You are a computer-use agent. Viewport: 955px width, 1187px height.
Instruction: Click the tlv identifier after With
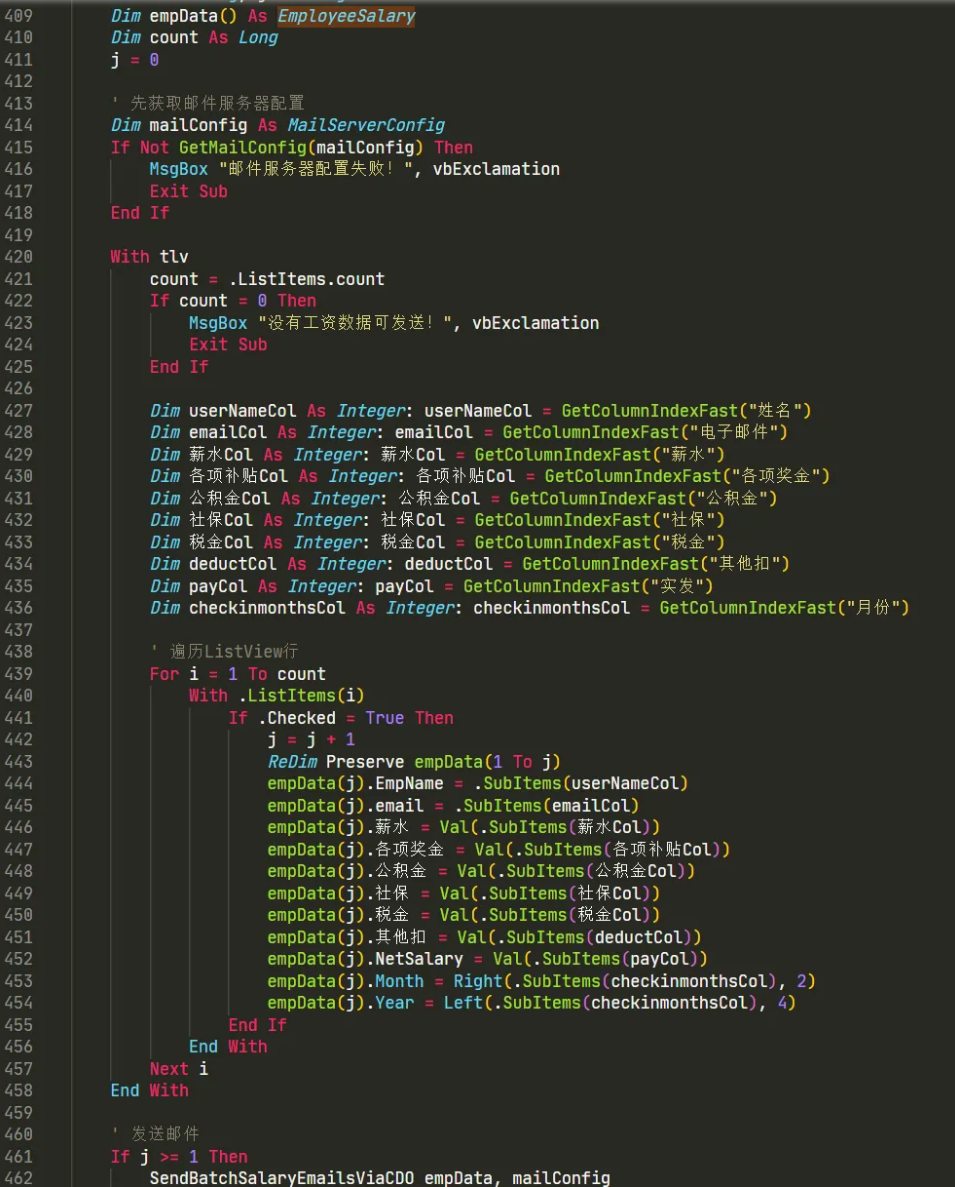174,257
